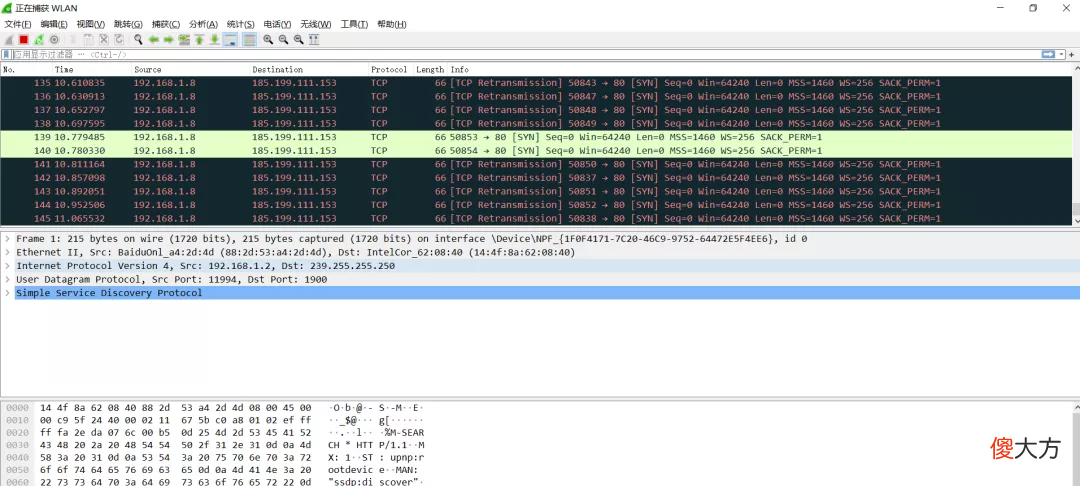Click packet list scrollbar up arrow
Image resolution: width=1080 pixels, height=486 pixels.
(1076, 70)
